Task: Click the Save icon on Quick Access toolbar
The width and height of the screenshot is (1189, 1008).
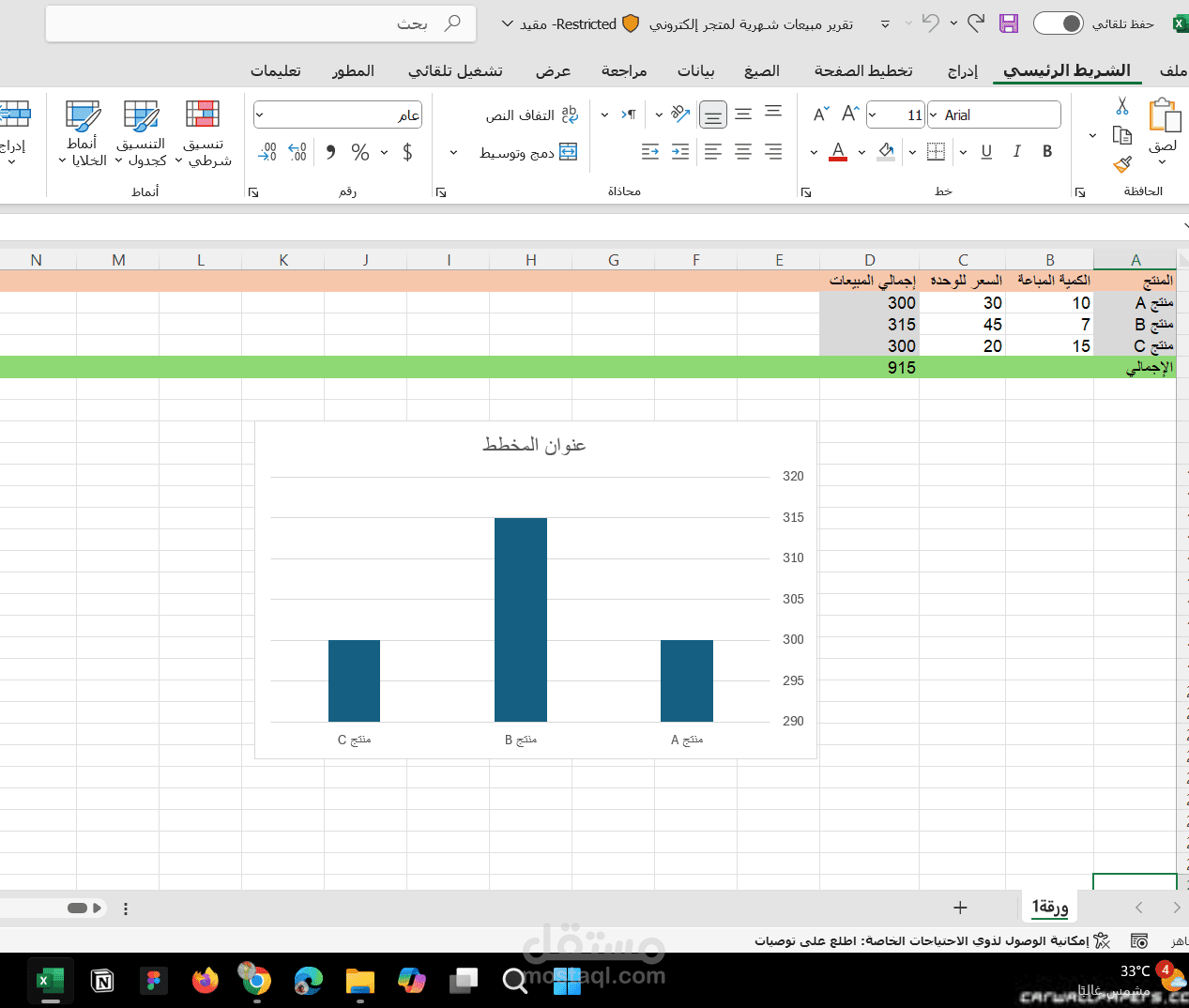Action: [1009, 23]
